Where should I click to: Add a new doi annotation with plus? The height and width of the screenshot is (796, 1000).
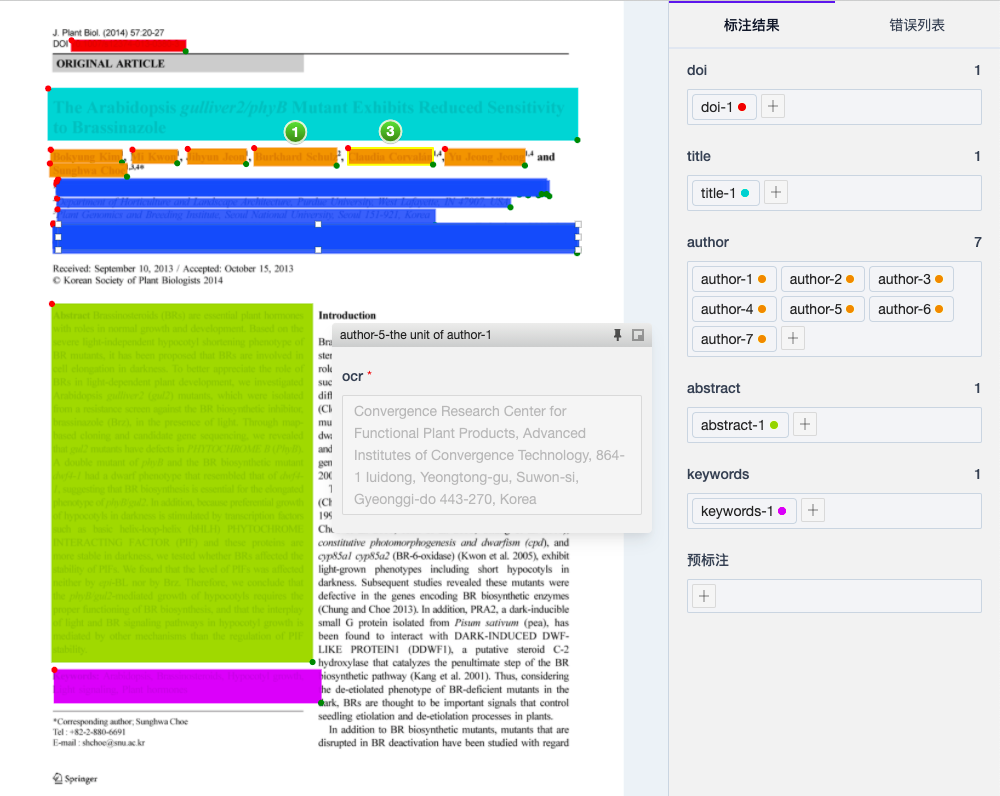pyautogui.click(x=772, y=107)
